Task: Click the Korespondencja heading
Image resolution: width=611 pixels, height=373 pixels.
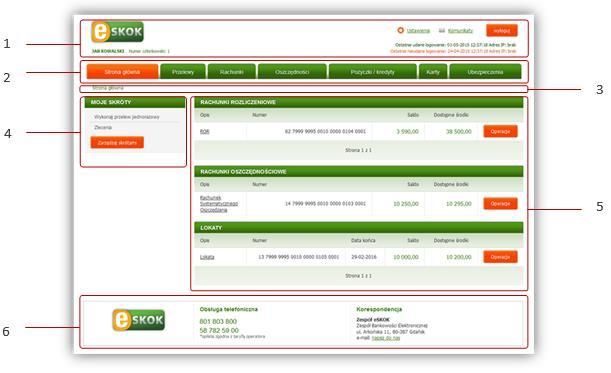Action: [379, 309]
